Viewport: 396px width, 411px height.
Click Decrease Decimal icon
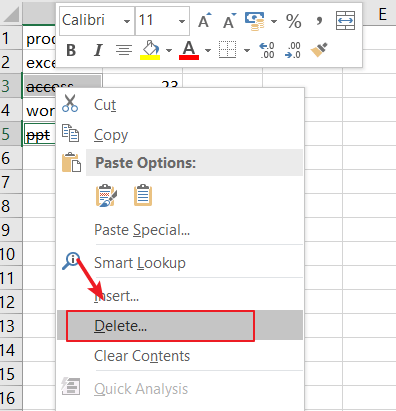click(293, 50)
